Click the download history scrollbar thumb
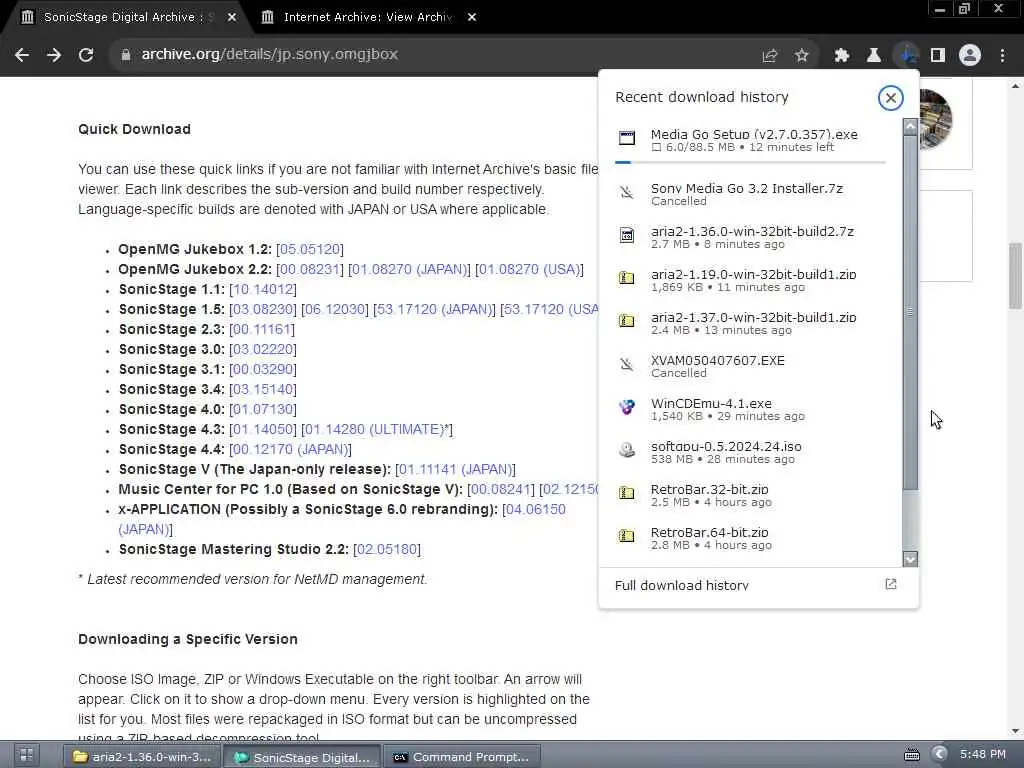 [x=910, y=312]
